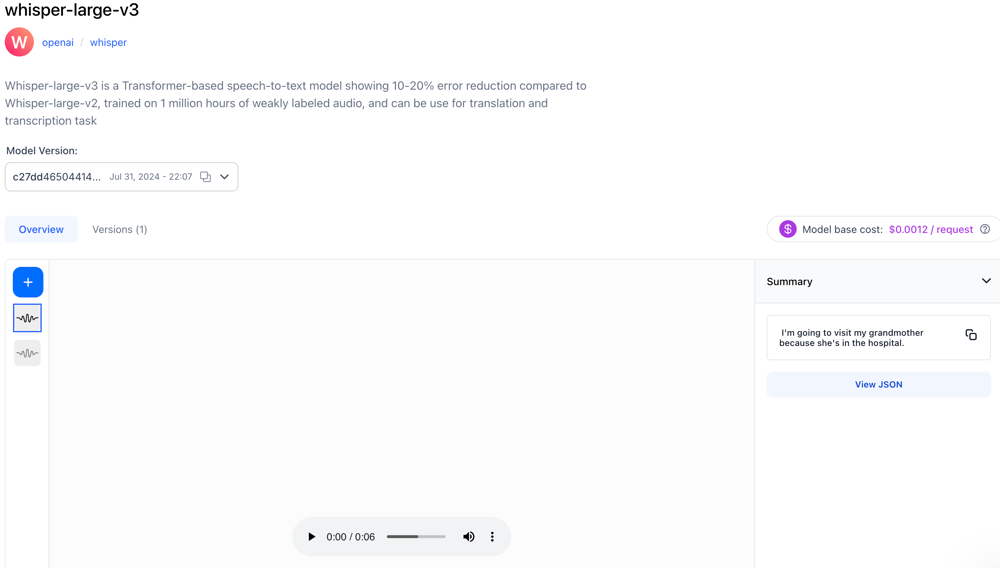
Task: Expand the model version dropdown
Action: pos(225,177)
